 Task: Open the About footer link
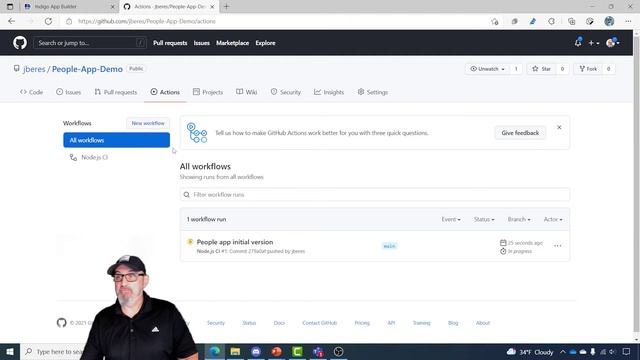click(x=482, y=323)
